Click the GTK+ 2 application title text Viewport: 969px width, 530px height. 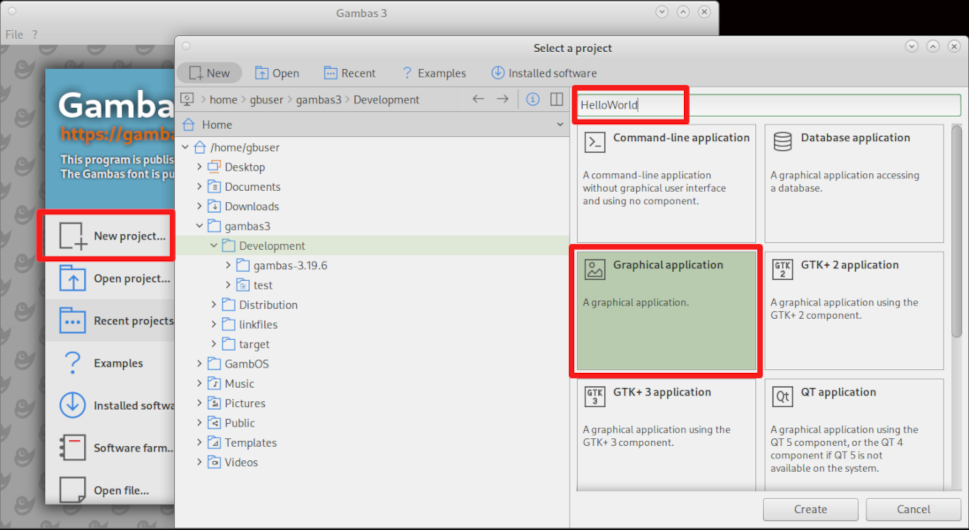(x=850, y=265)
